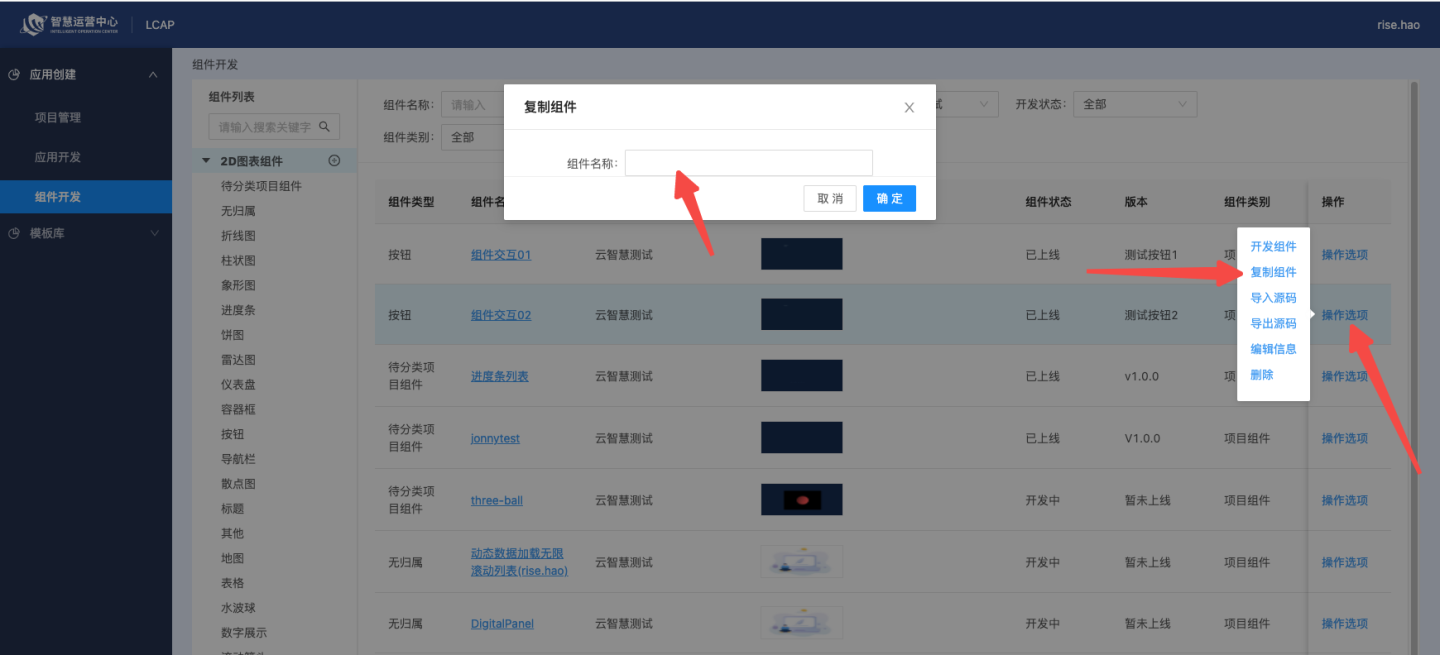The height and width of the screenshot is (655, 1440).
Task: Select 进度条 in the component tree
Action: (238, 310)
